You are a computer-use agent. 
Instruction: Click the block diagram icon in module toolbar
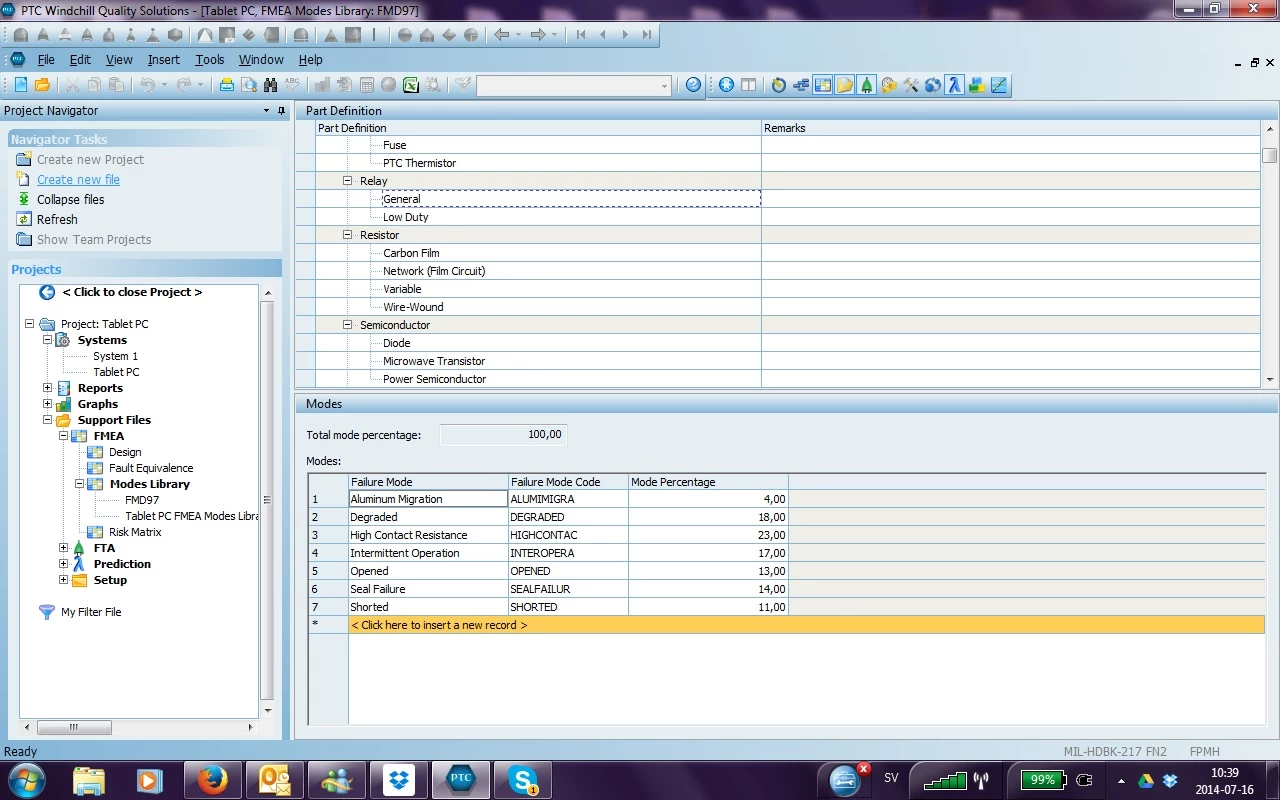coord(801,85)
